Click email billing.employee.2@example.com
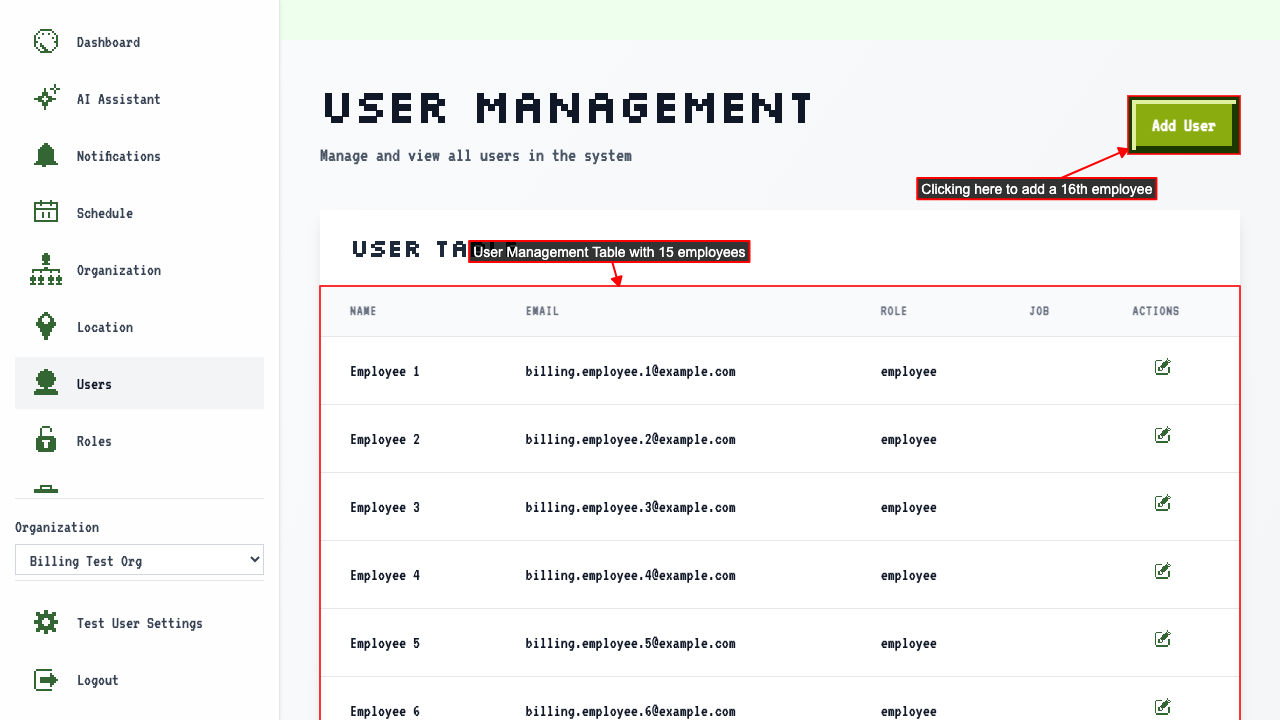The image size is (1280, 720). pyautogui.click(x=631, y=440)
